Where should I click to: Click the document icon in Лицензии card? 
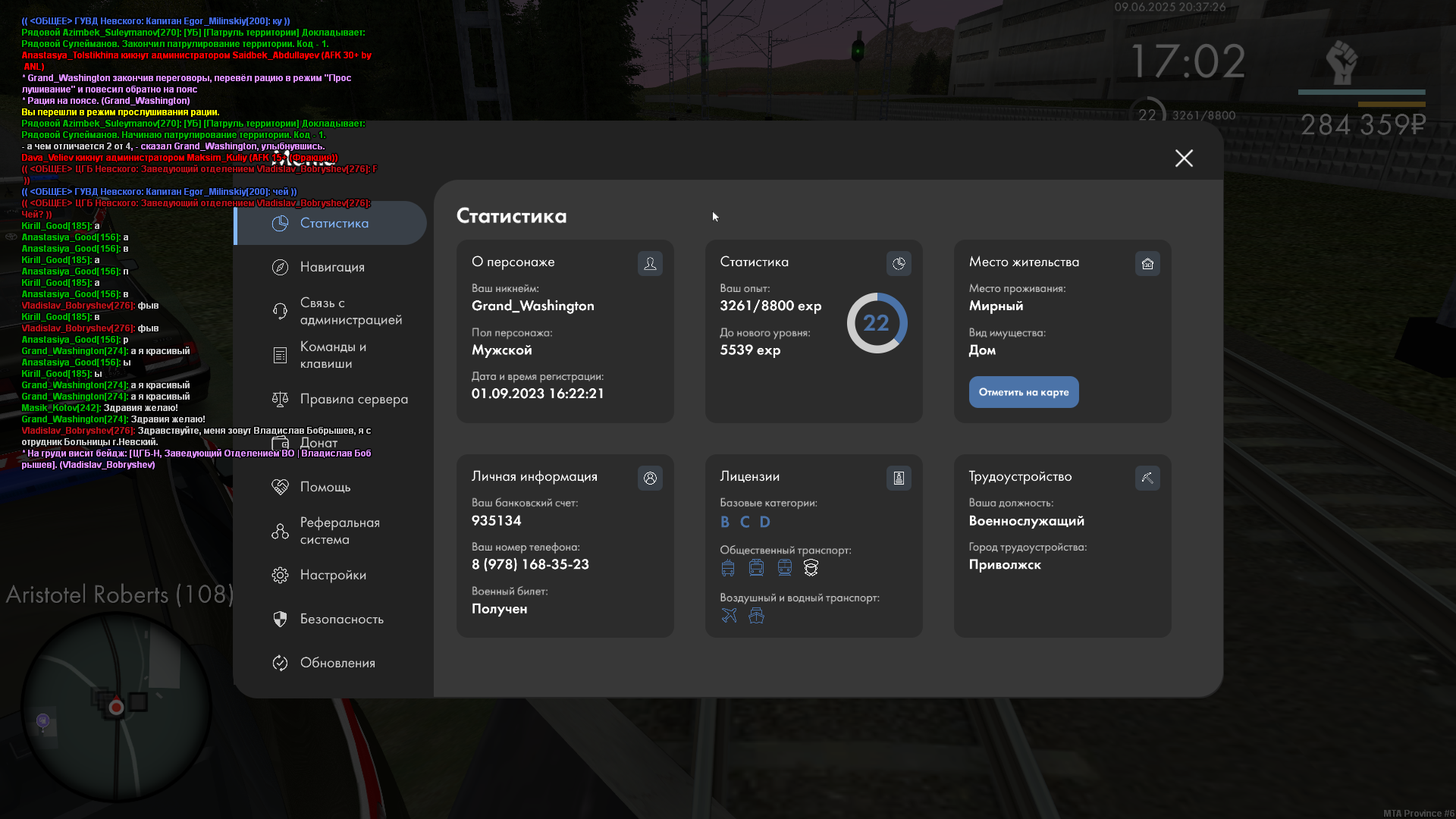click(x=899, y=478)
